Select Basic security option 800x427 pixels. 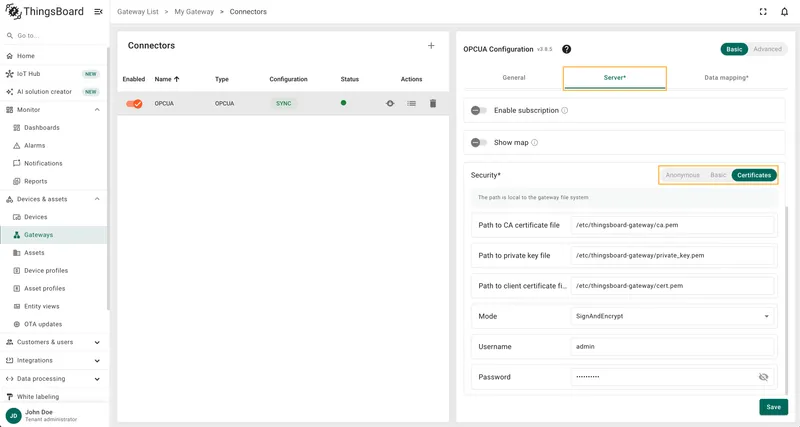718,175
